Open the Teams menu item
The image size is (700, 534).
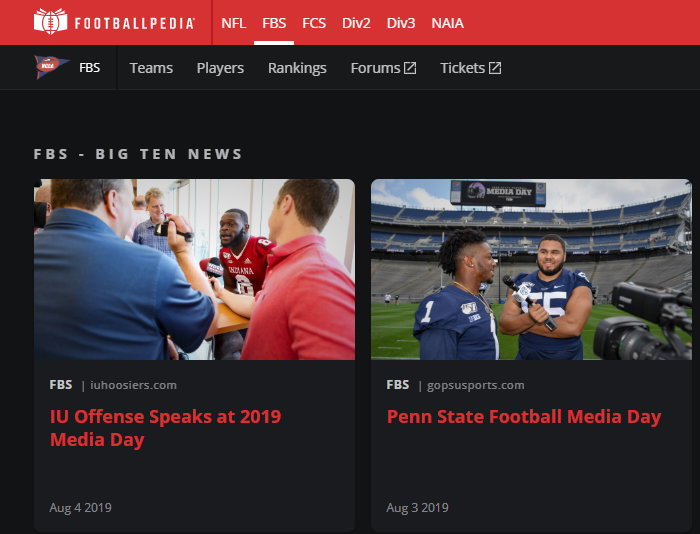[x=151, y=68]
